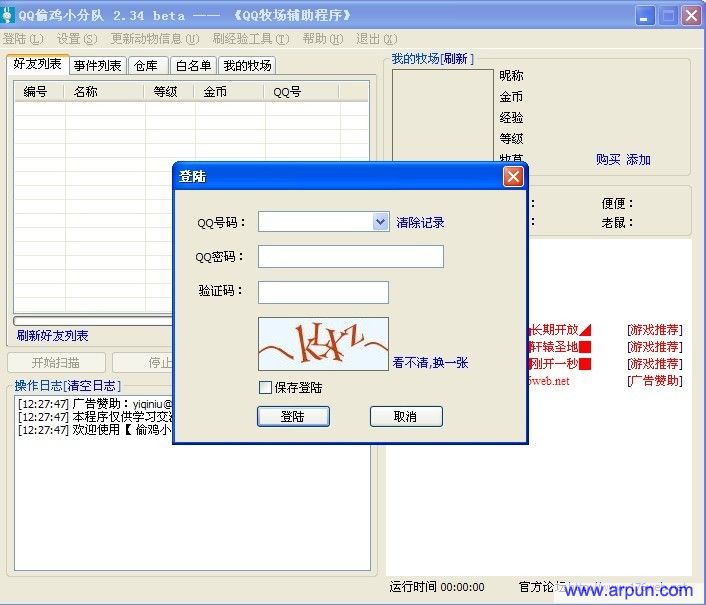Click the QQ密码 password field
706x605 pixels.
[x=351, y=257]
